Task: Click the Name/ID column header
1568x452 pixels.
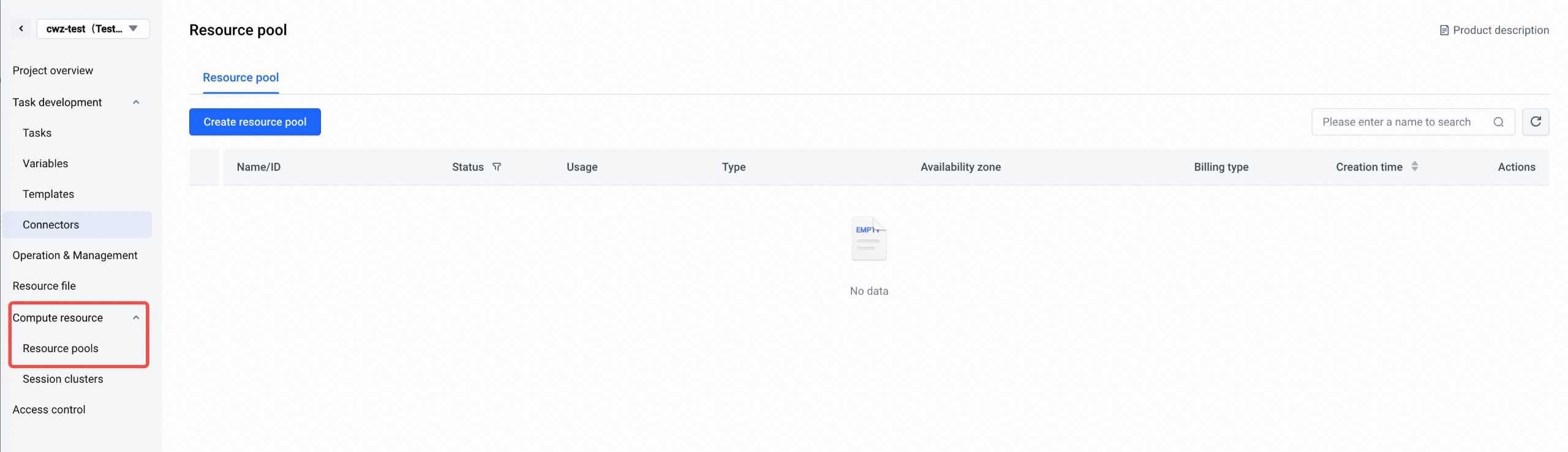Action: [x=258, y=167]
